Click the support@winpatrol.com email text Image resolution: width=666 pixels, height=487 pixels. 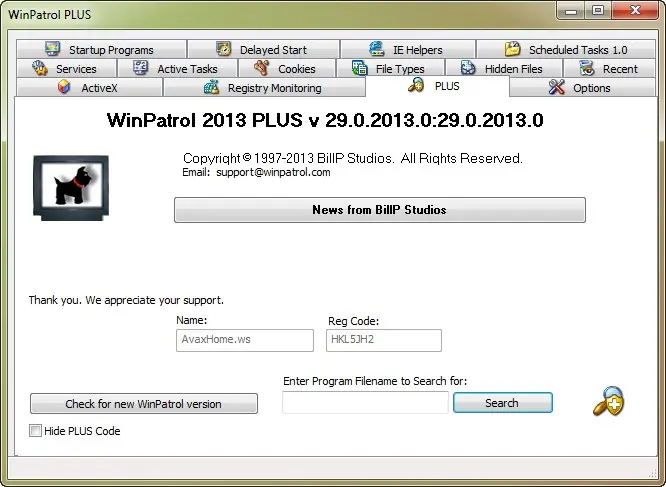273,172
